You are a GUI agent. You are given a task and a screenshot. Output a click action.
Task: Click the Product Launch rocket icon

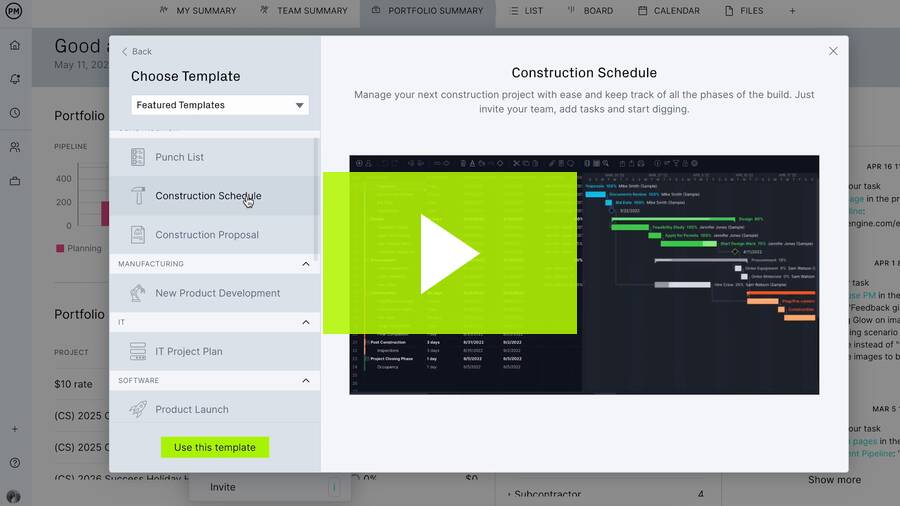point(138,409)
